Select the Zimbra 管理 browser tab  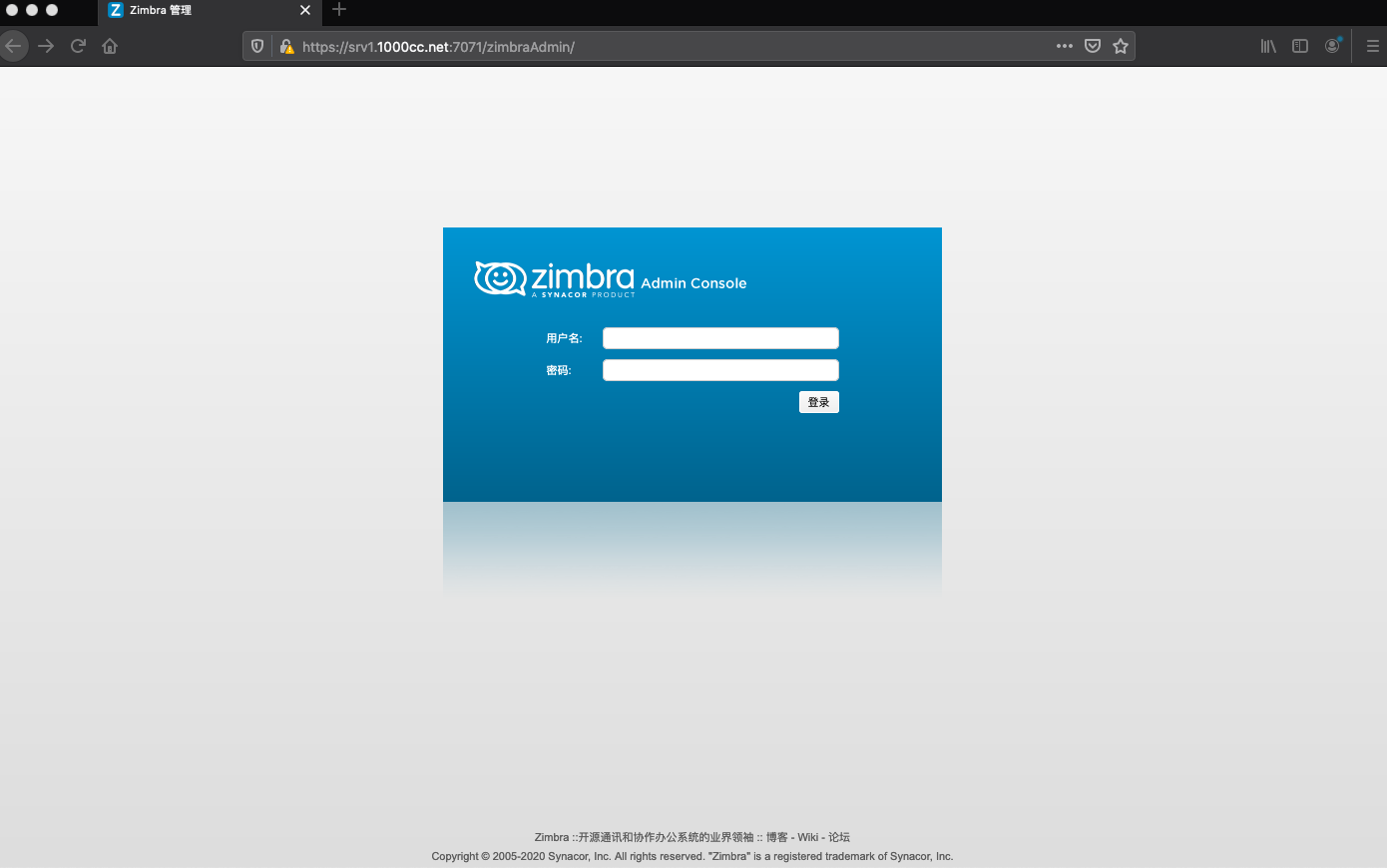click(210, 10)
